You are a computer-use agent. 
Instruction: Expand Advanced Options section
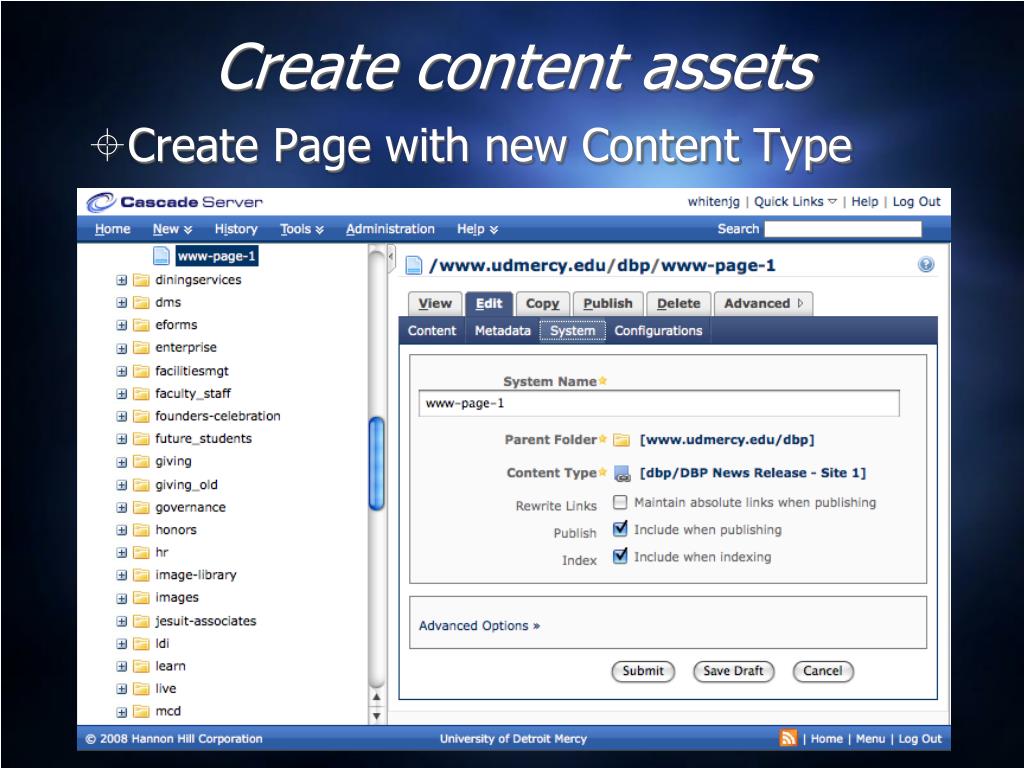pos(479,626)
